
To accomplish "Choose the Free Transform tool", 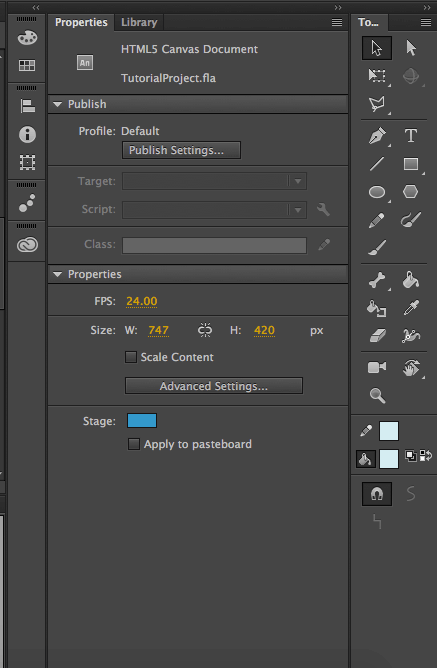I will (x=377, y=76).
